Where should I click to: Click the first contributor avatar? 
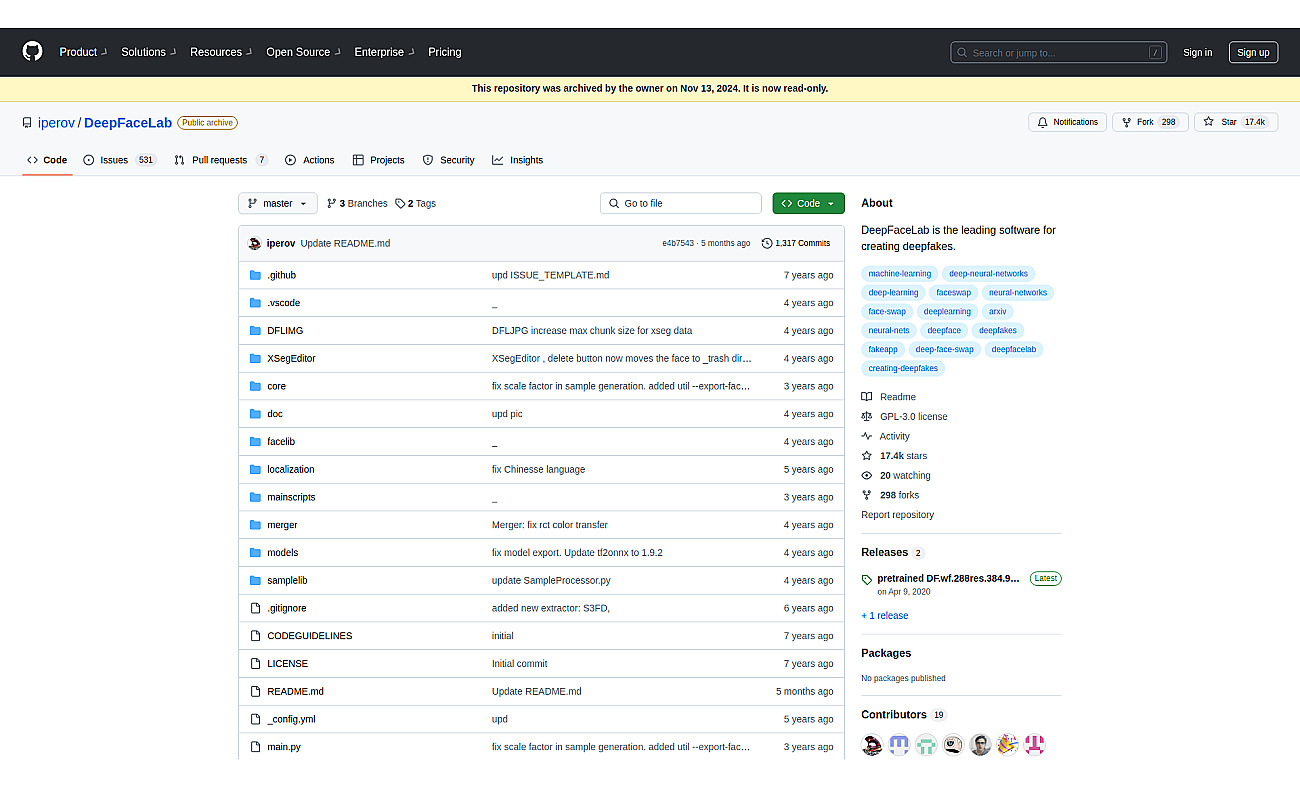point(872,745)
